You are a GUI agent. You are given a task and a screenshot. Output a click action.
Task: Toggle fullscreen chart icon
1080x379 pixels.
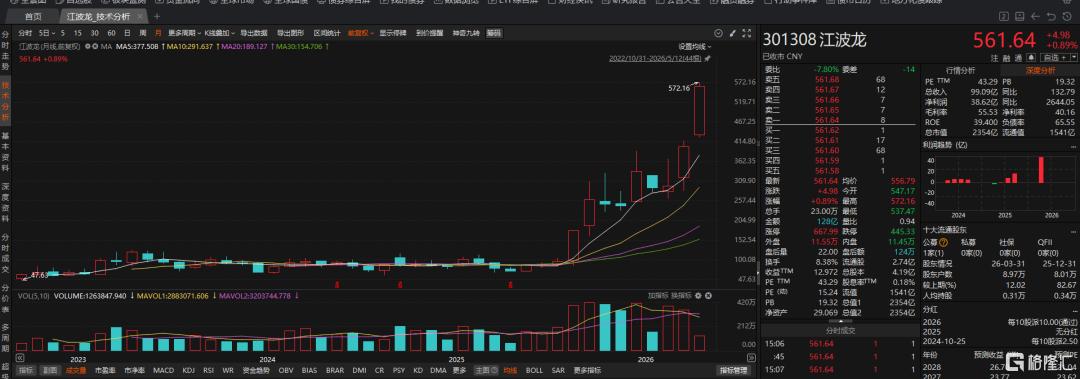tap(747, 32)
